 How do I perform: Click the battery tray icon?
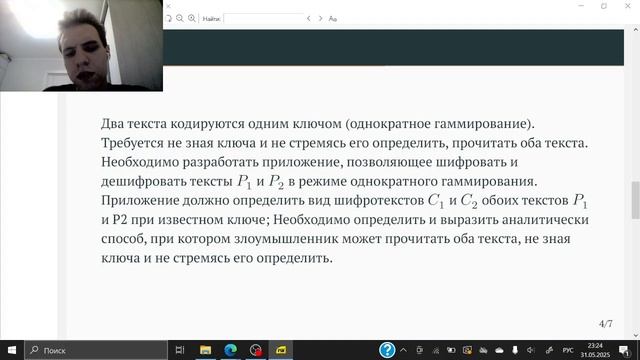click(x=451, y=350)
